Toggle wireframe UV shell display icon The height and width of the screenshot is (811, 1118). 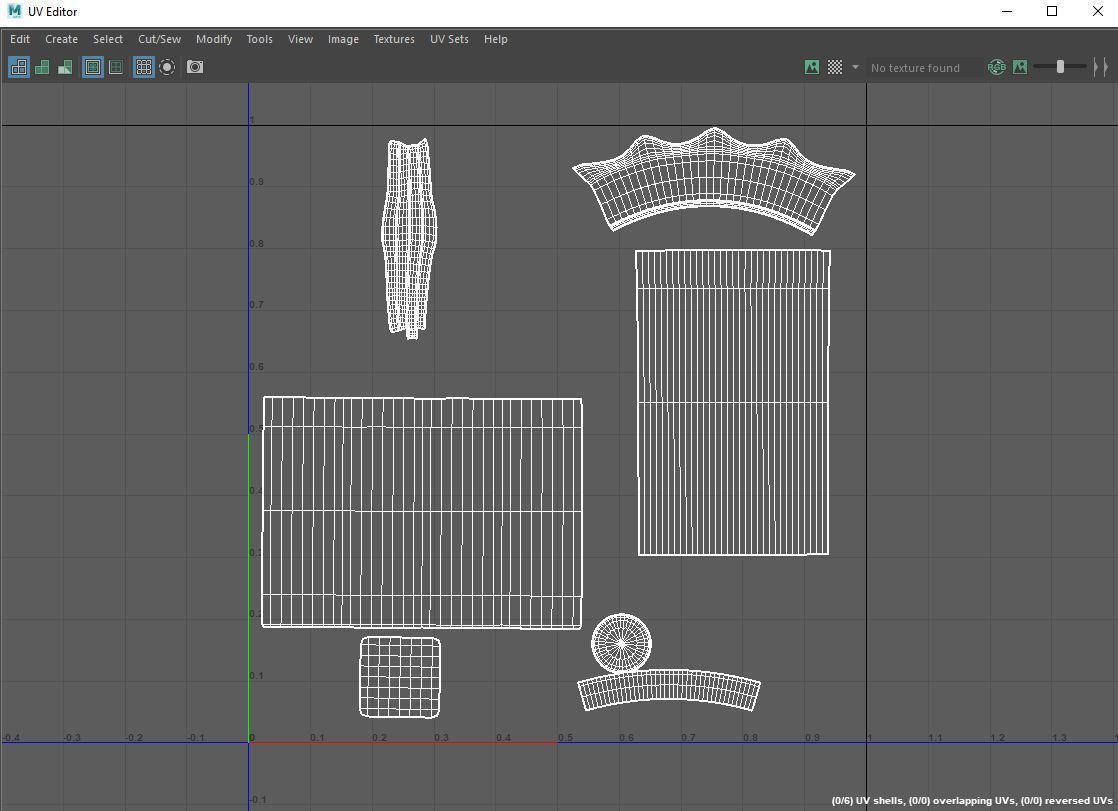(19, 67)
